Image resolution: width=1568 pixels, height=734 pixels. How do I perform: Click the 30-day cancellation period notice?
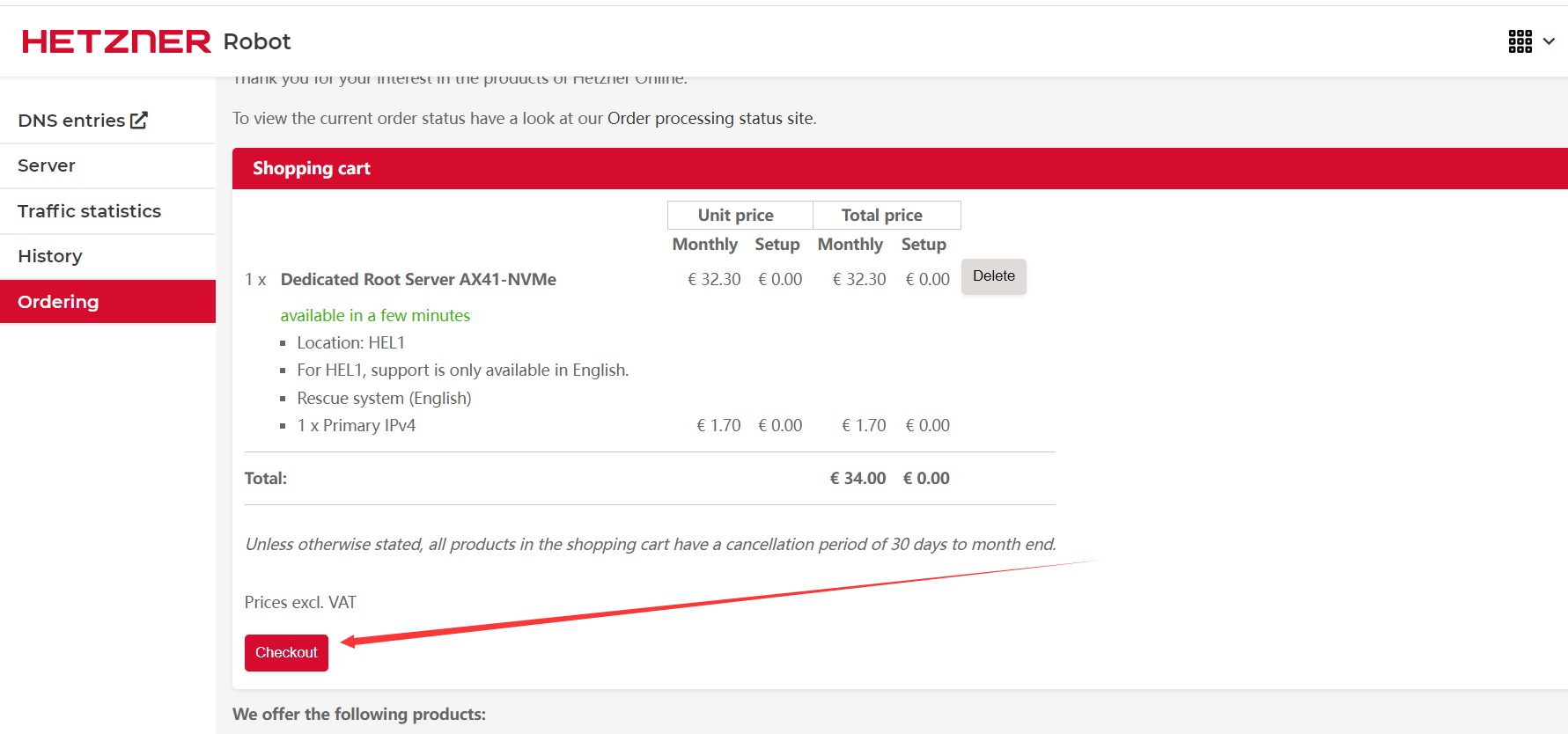pos(651,544)
